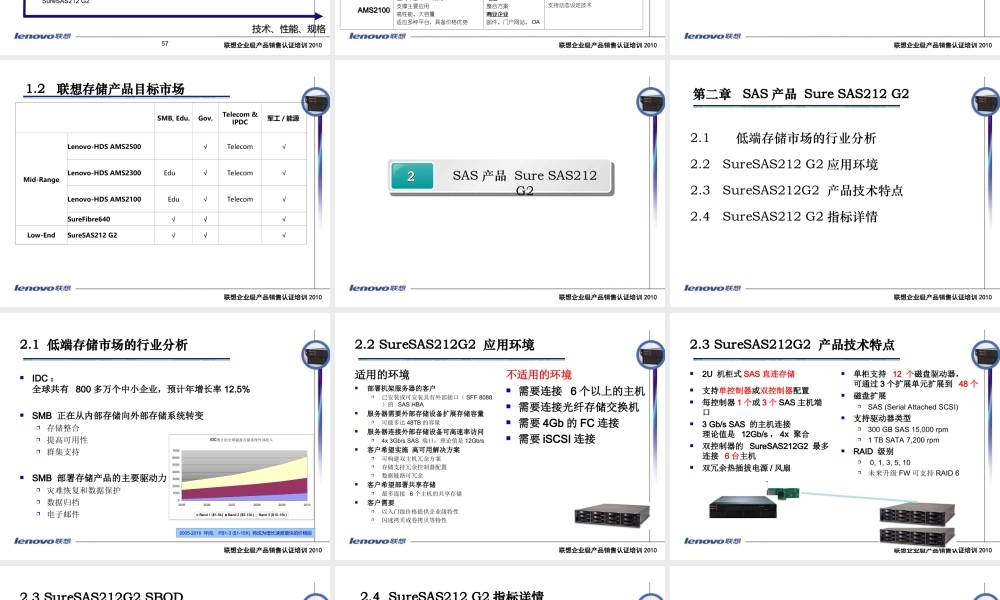Viewport: 1000px width, 600px height.
Task: Click the sub-bullet 电子邮件
Action: click(63, 515)
